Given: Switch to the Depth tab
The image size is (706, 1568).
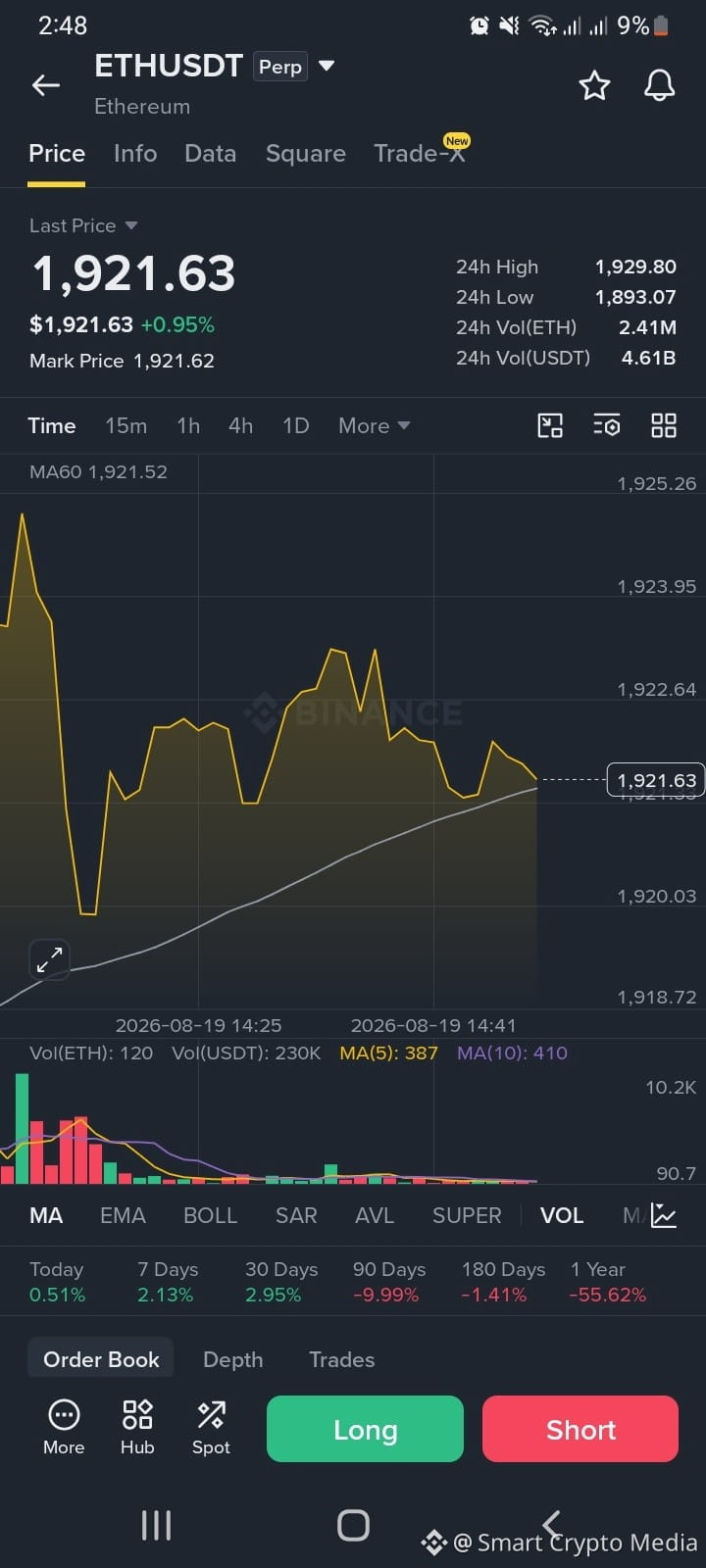Looking at the screenshot, I should (232, 1359).
